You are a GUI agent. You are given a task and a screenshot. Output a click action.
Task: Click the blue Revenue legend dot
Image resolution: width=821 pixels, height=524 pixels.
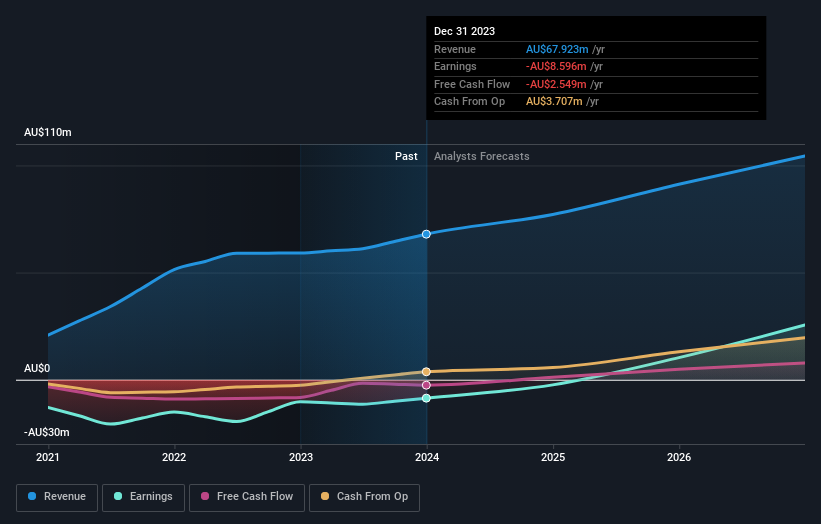(32, 496)
